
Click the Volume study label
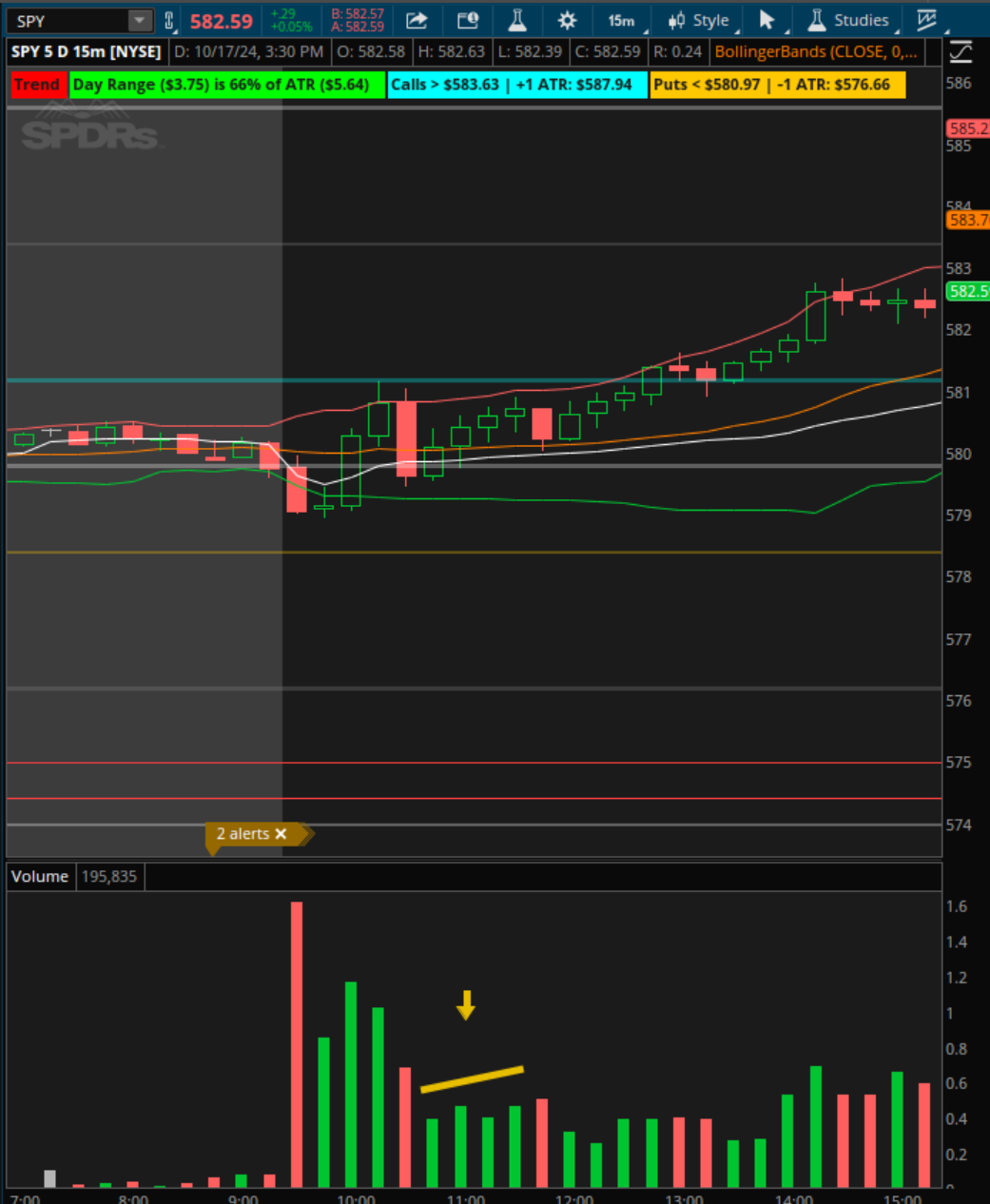[40, 877]
